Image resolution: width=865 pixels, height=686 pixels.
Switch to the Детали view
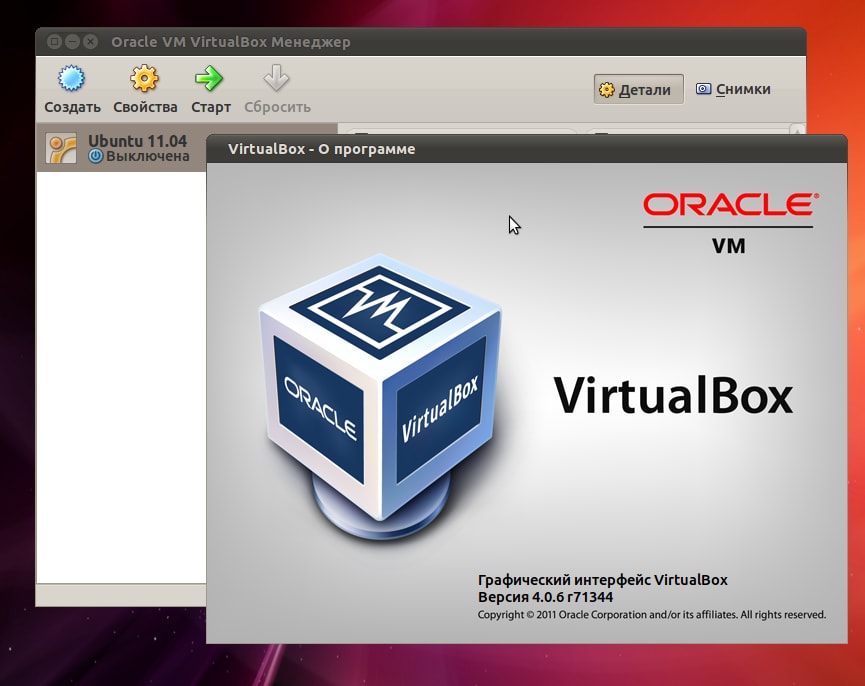tap(638, 89)
